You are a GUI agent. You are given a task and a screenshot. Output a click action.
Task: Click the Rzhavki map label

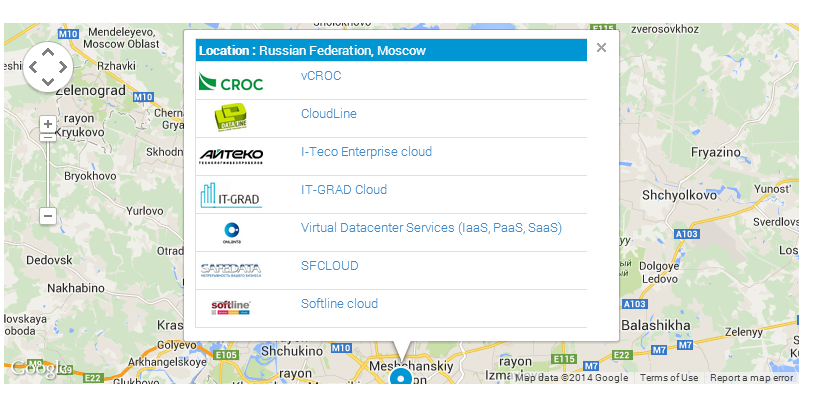click(116, 66)
